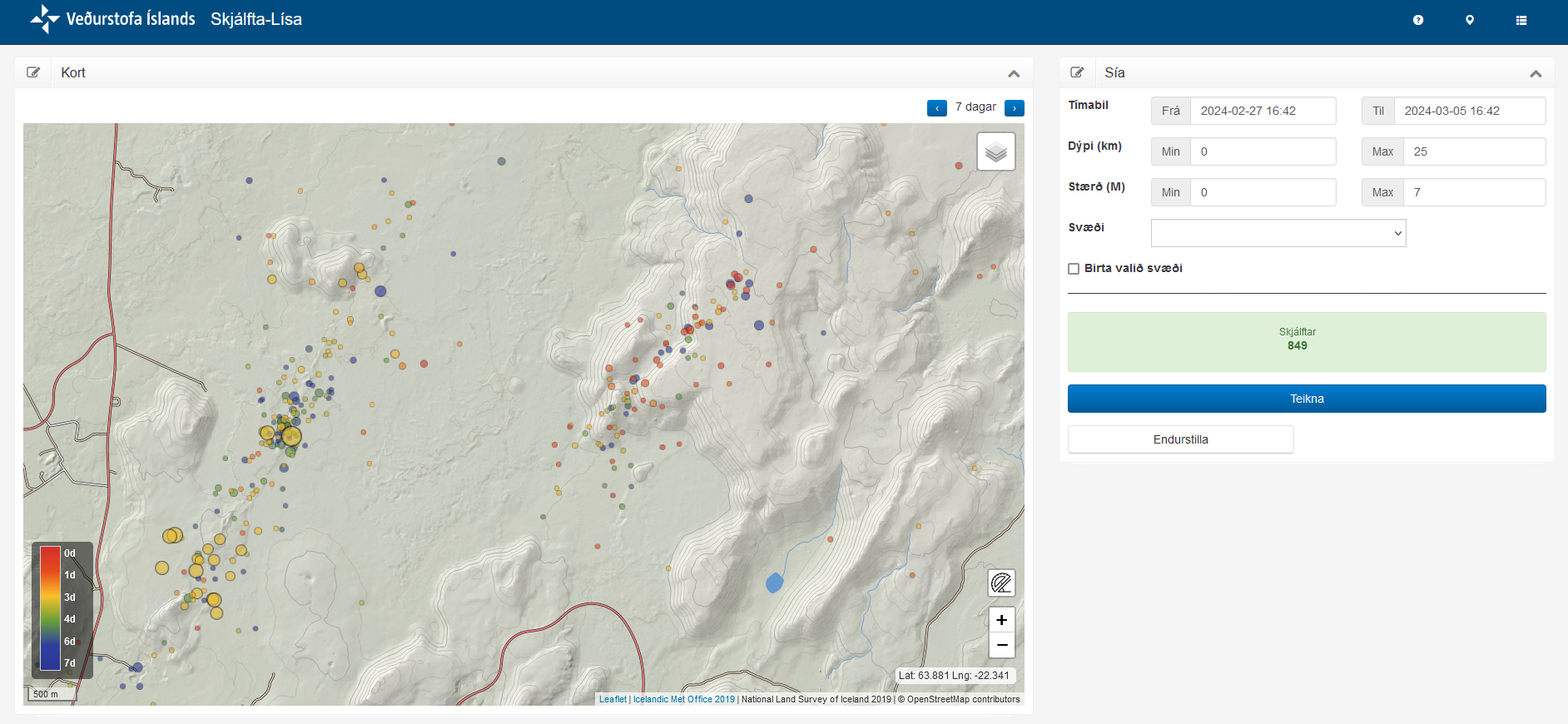The width and height of the screenshot is (1568, 724).
Task: Collapse the Kort panel
Action: coord(1014,73)
